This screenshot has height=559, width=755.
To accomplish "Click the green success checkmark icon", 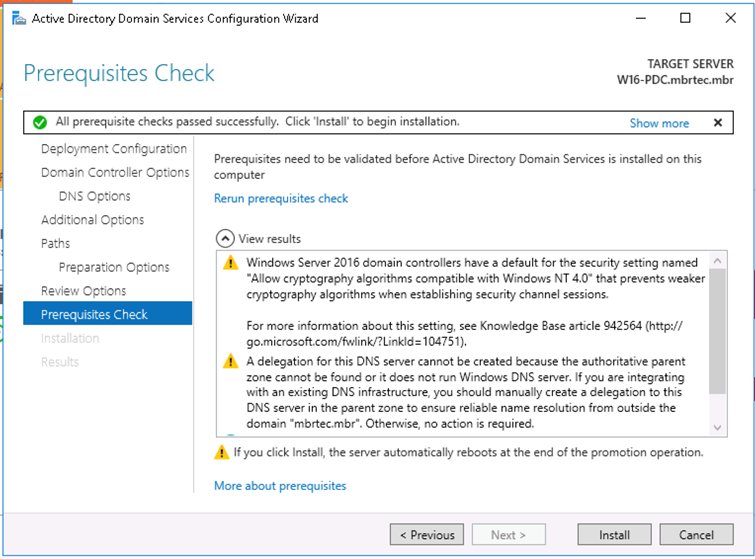I will 40,122.
